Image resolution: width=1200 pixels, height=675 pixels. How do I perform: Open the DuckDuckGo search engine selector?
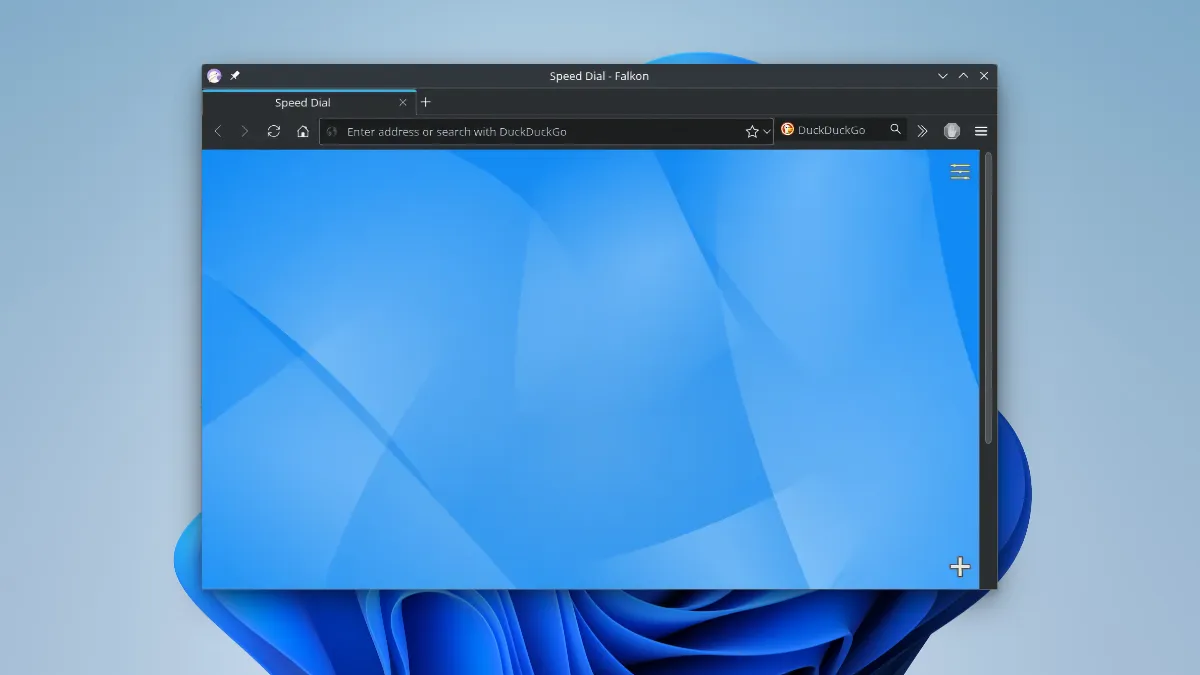(788, 130)
